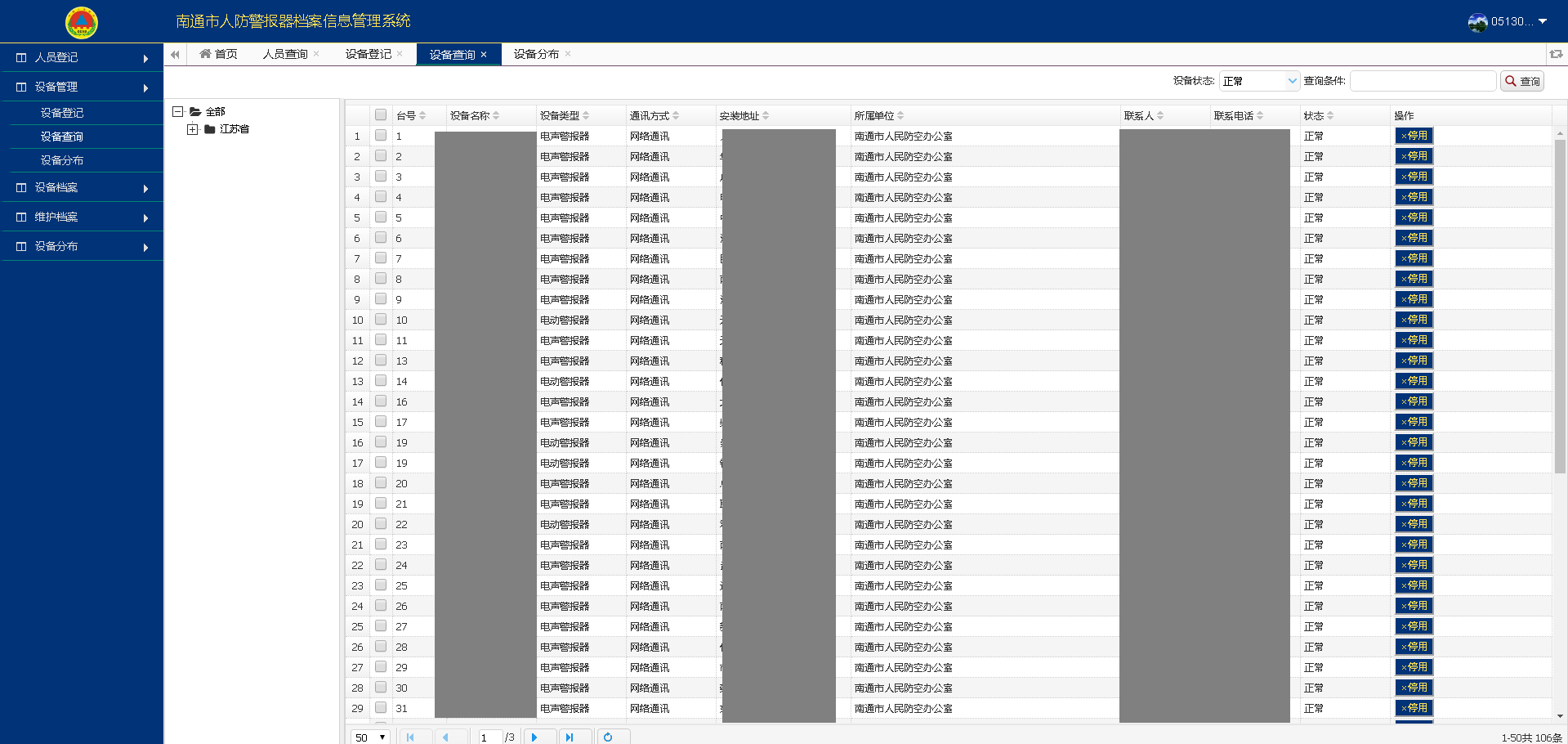The width and height of the screenshot is (1568, 744).
Task: Open 设备档案 in the left sidebar menu
Action: [82, 188]
